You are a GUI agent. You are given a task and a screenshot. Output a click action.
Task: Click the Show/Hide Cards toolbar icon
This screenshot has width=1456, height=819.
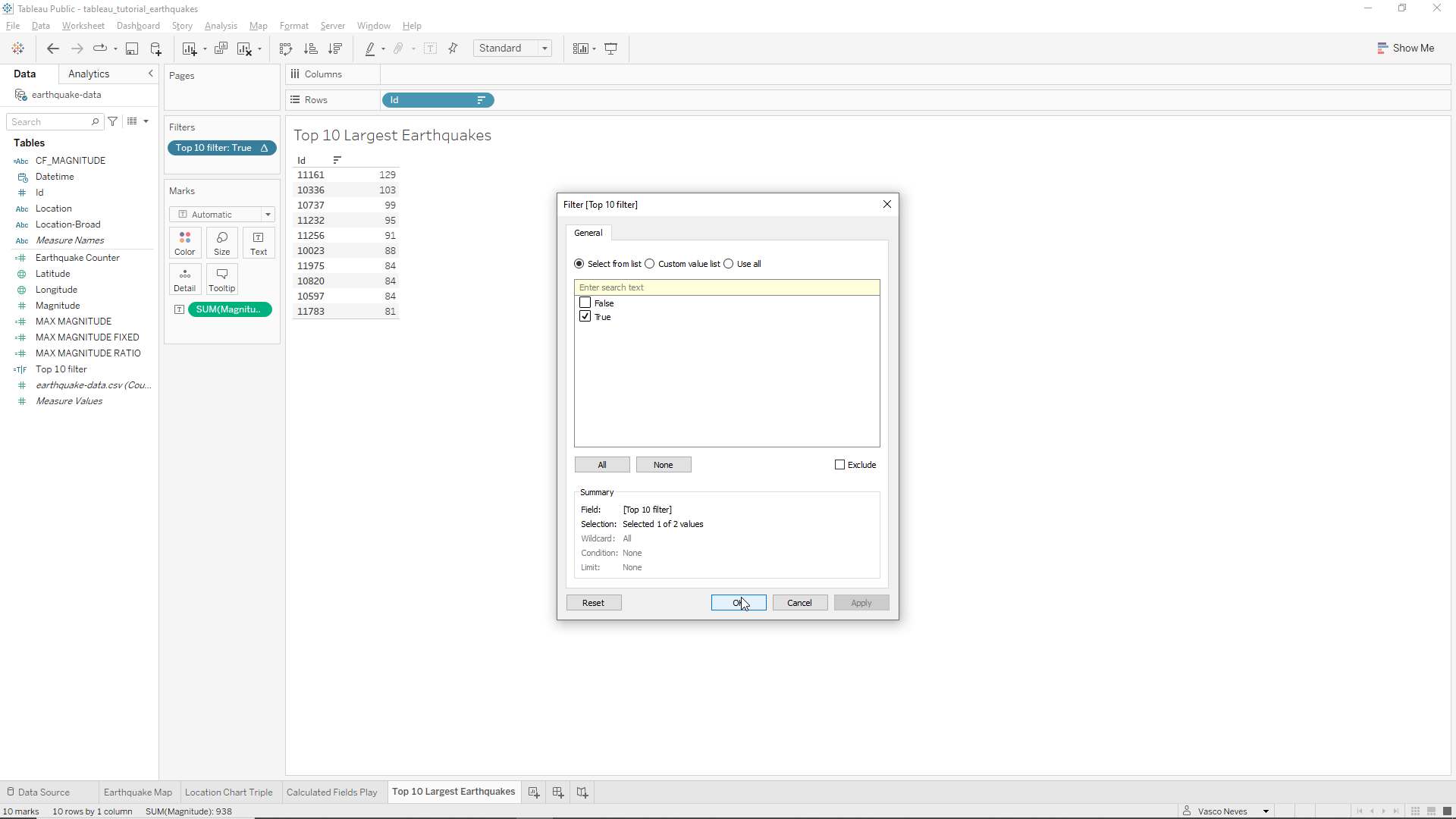[580, 49]
